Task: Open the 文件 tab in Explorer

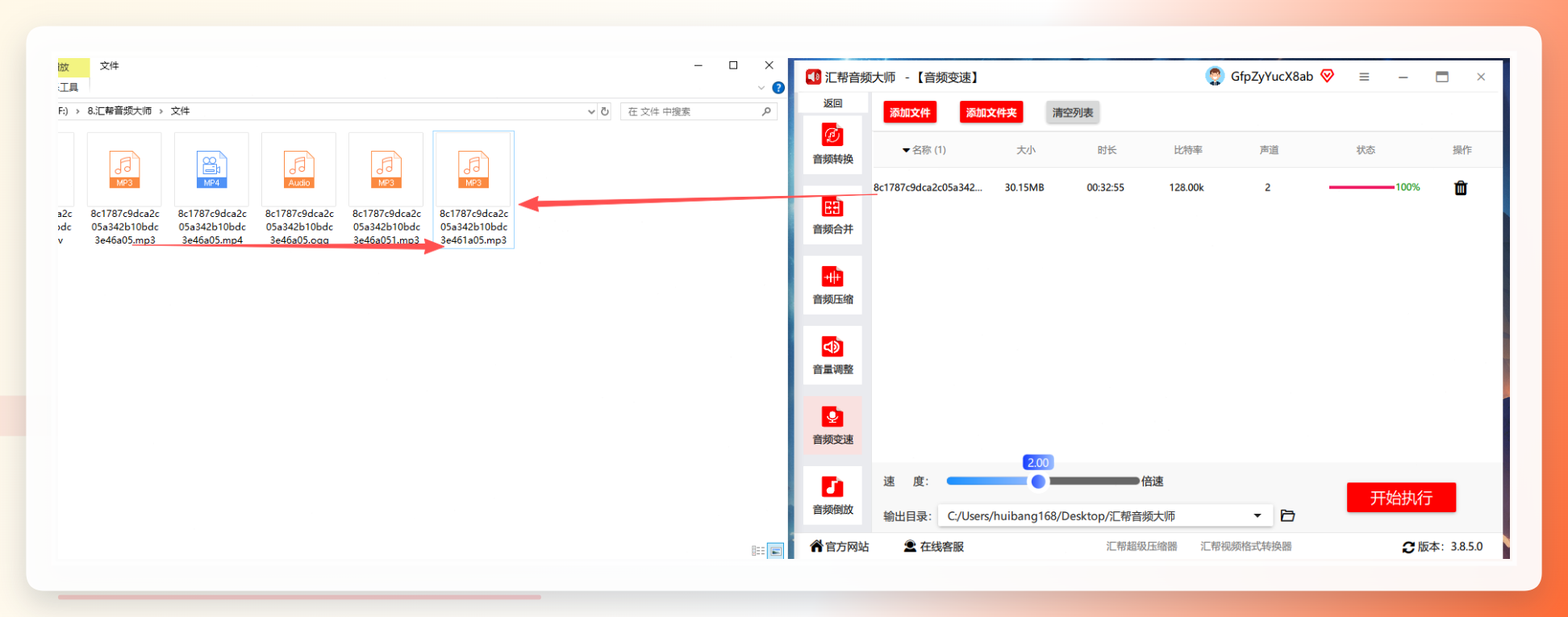Action: 110,65
